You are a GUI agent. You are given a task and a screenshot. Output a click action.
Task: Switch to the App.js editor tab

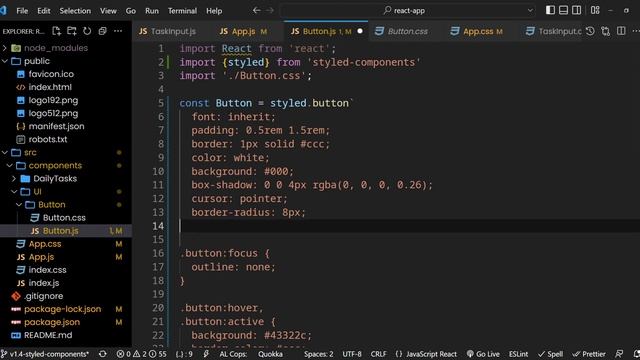243,31
